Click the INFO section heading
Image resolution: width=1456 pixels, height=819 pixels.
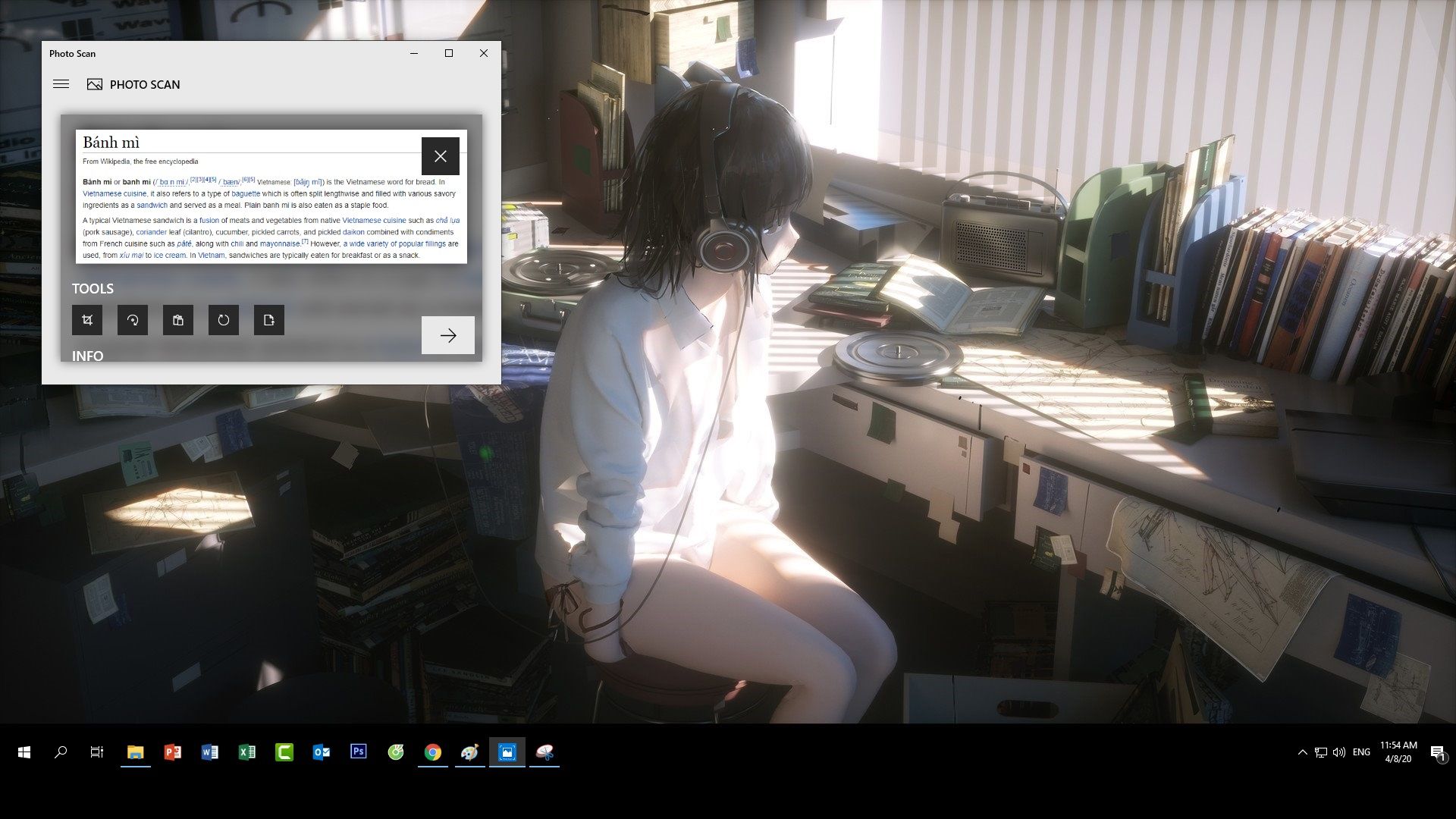[88, 356]
